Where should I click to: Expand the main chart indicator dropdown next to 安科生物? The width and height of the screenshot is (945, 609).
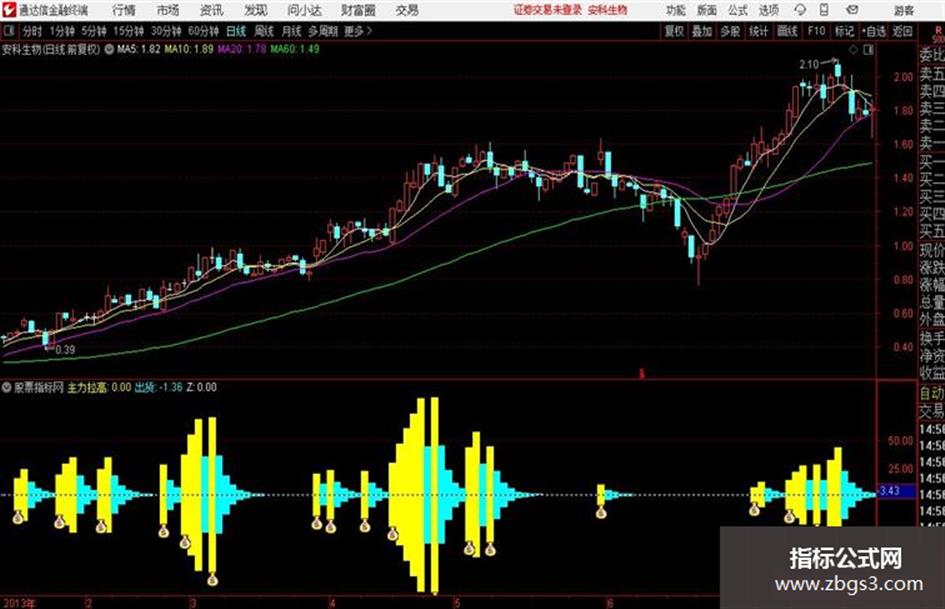(109, 49)
